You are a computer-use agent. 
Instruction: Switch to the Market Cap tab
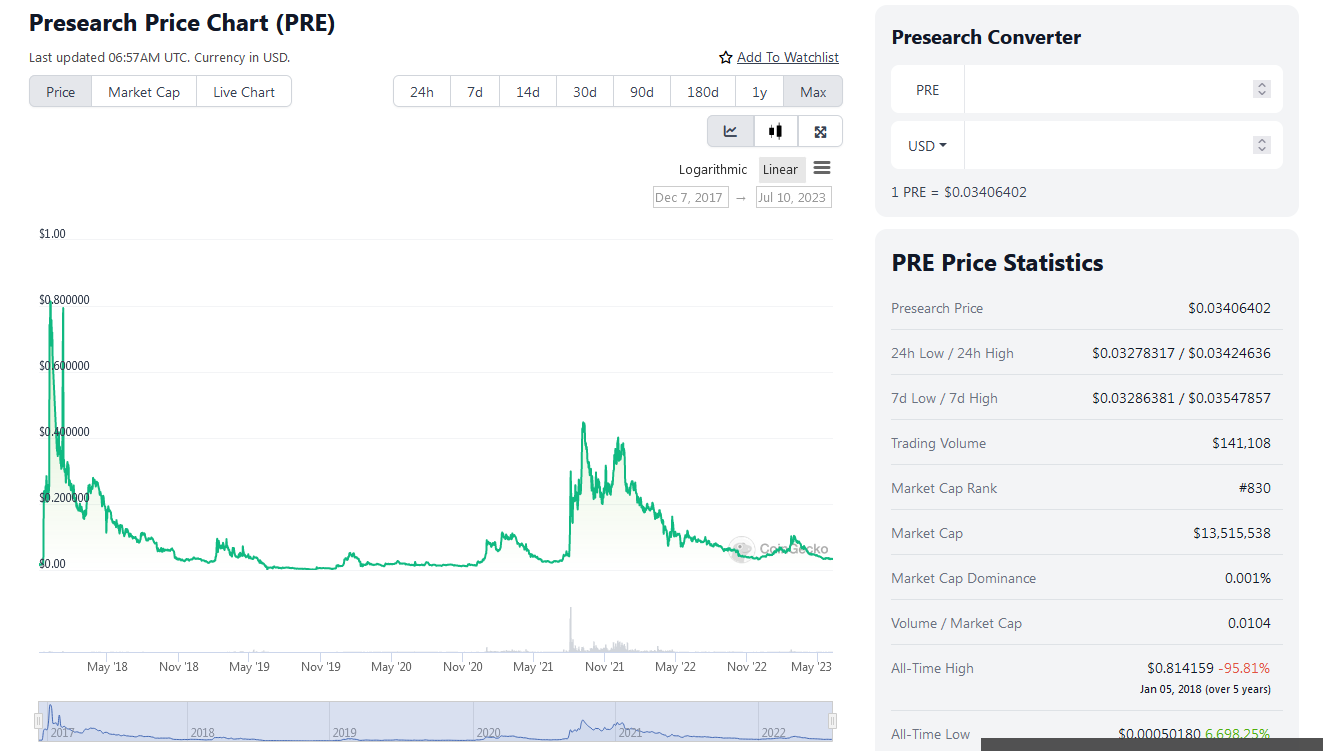click(144, 92)
